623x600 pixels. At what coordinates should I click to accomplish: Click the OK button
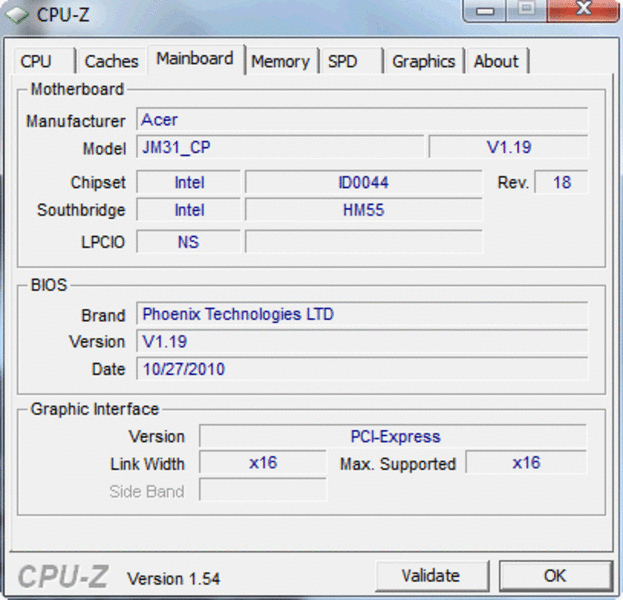click(x=555, y=575)
